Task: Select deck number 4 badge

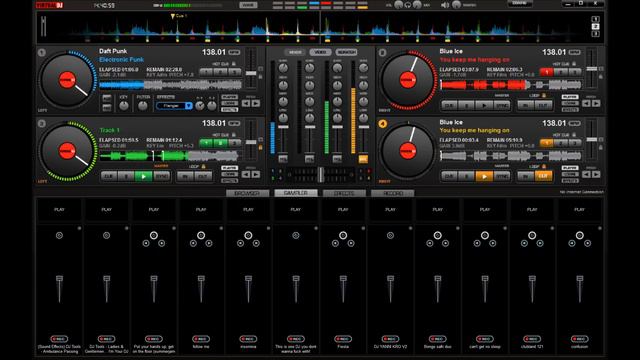Action: (x=382, y=124)
